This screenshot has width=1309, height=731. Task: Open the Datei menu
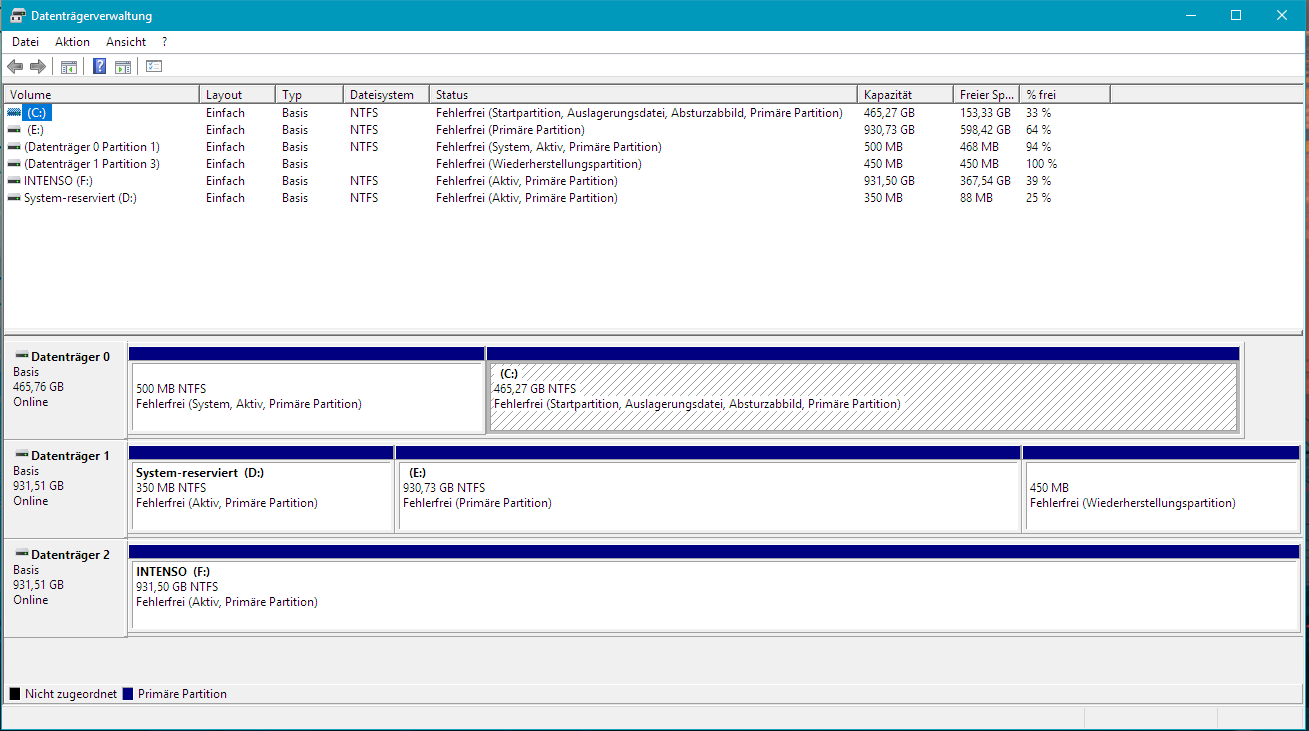pos(25,42)
